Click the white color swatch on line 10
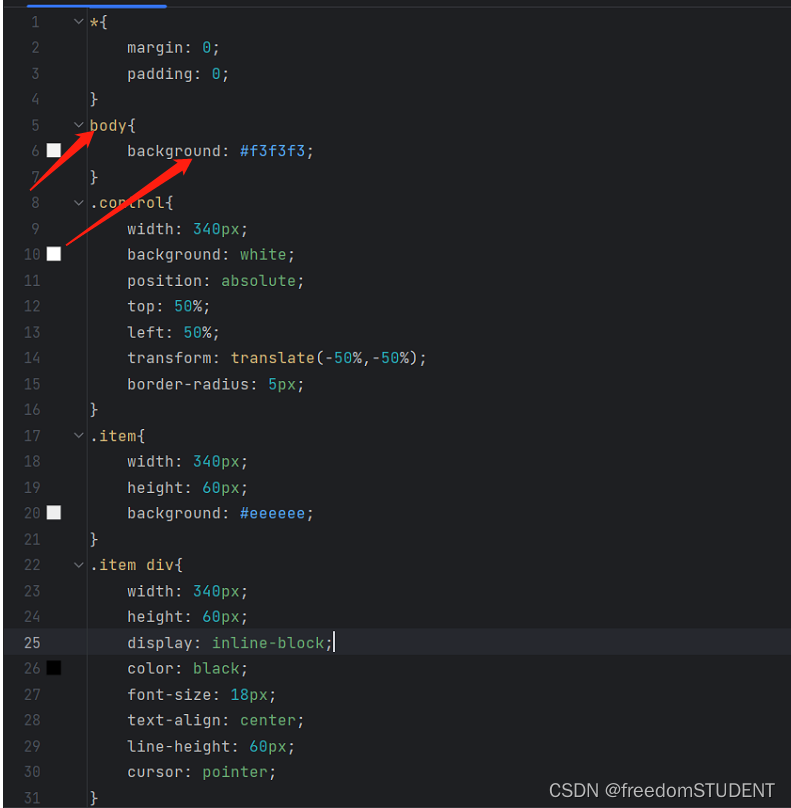Screen dimensions: 791x808 [x=54, y=254]
